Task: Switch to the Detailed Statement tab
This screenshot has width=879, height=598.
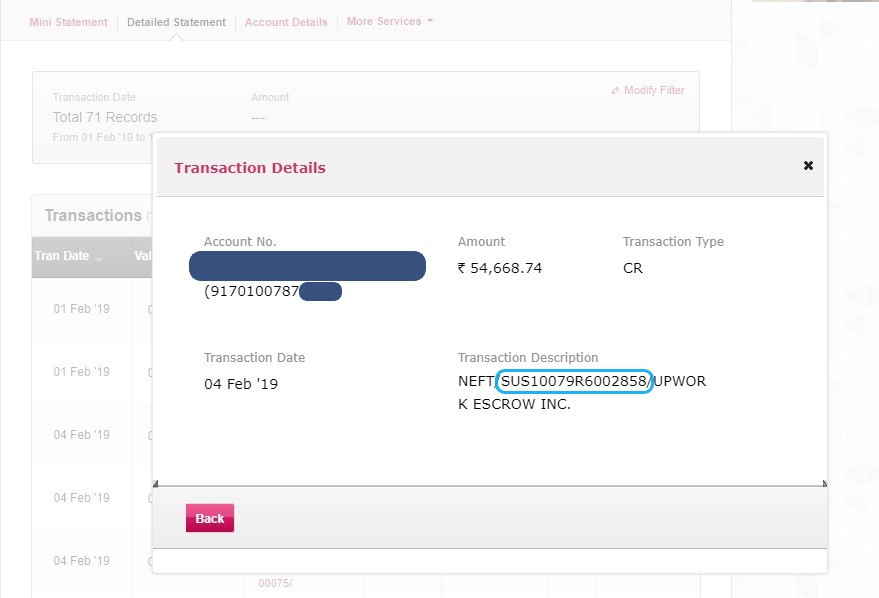Action: (176, 22)
